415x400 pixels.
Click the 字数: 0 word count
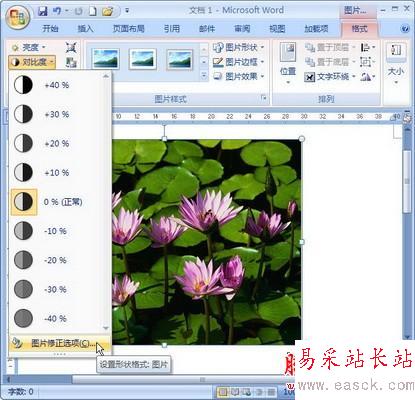(21, 391)
